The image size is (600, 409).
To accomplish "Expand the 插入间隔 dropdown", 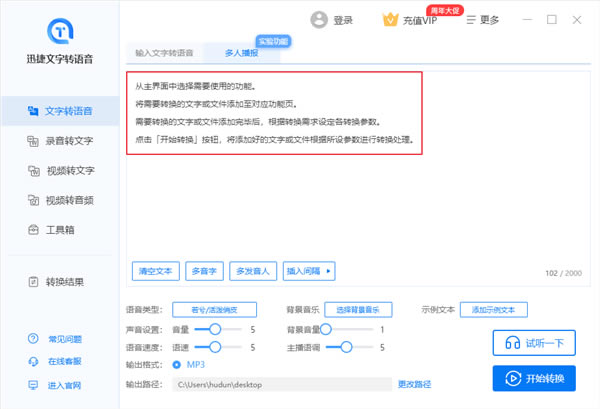I will click(x=309, y=271).
